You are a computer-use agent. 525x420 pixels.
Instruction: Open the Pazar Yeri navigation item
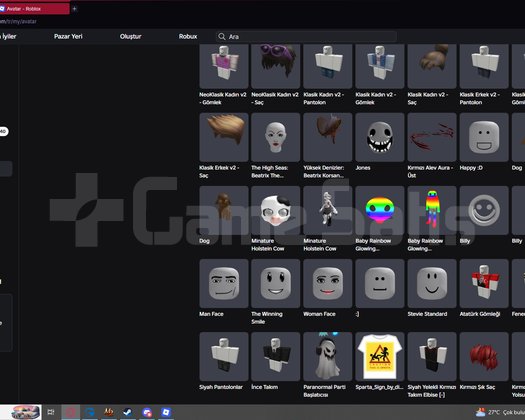tap(68, 37)
